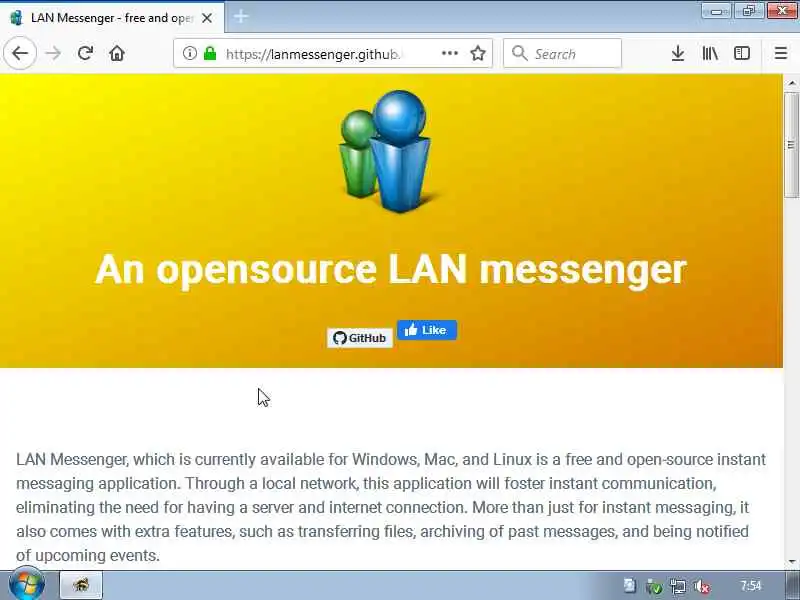The height and width of the screenshot is (600, 800).
Task: Click the muted volume tray icon
Action: click(x=702, y=586)
